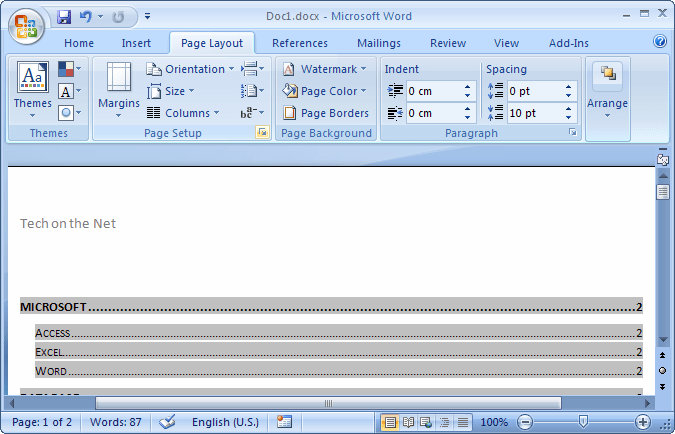The image size is (675, 434).
Task: Click the 100% zoom level
Action: coord(494,422)
